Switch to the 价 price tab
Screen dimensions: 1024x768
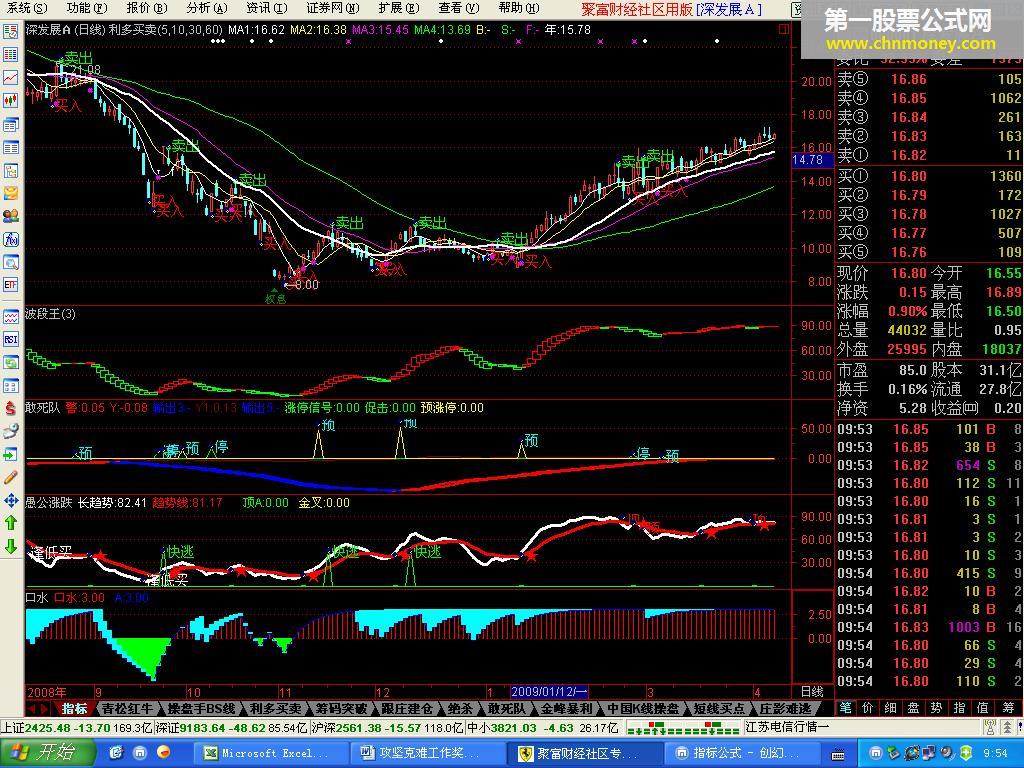pos(867,708)
